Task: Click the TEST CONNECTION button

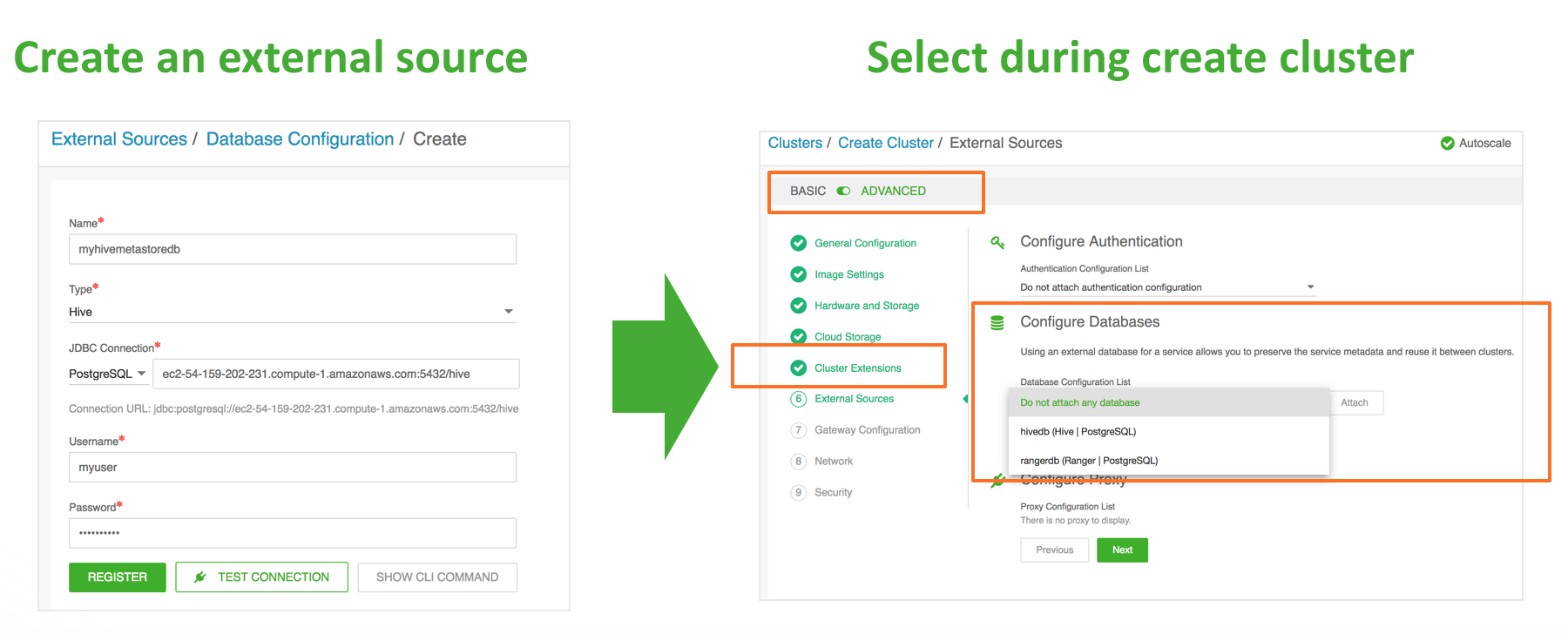Action: click(261, 577)
